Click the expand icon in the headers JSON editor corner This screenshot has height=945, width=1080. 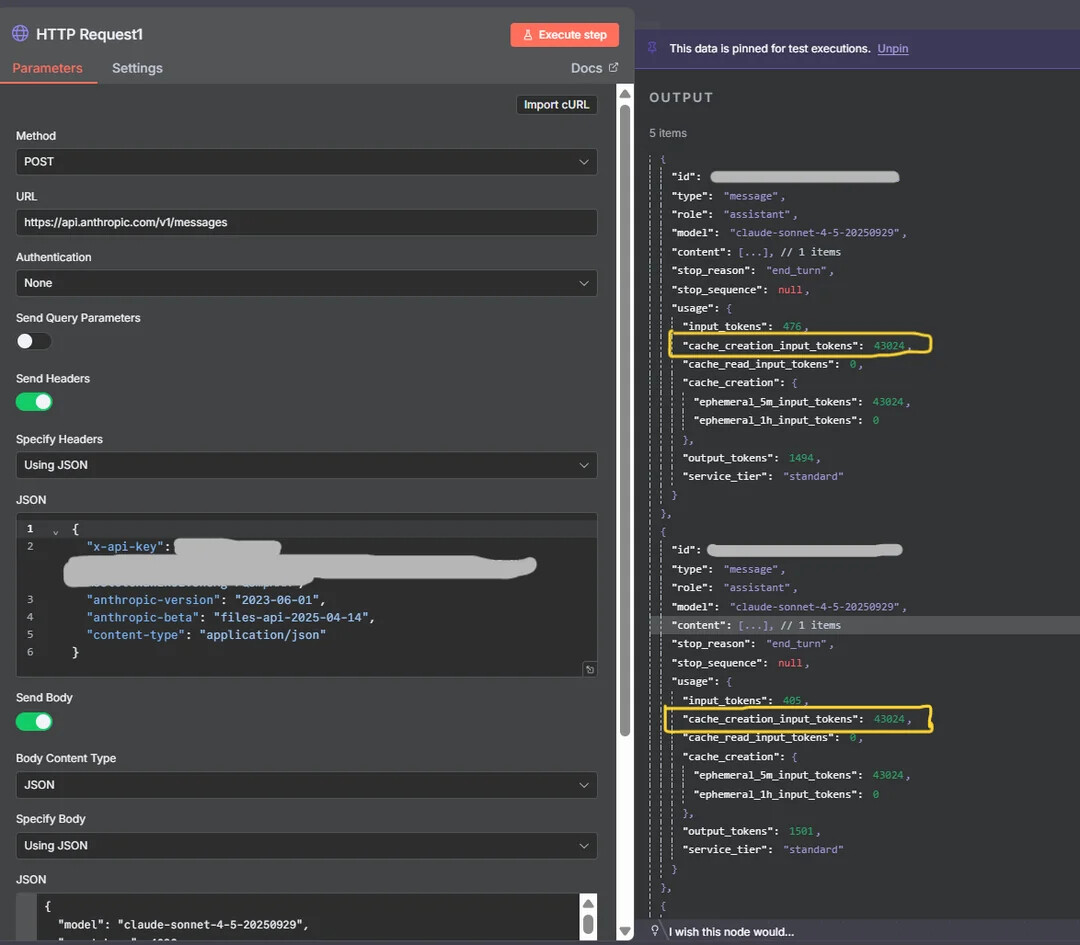point(589,669)
